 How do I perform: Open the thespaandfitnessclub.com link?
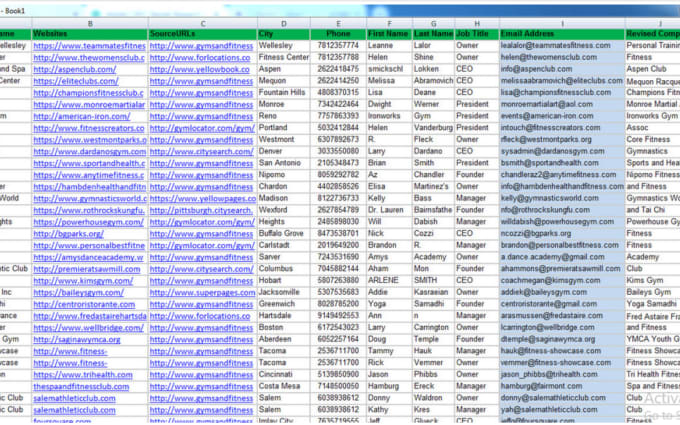[x=81, y=386]
